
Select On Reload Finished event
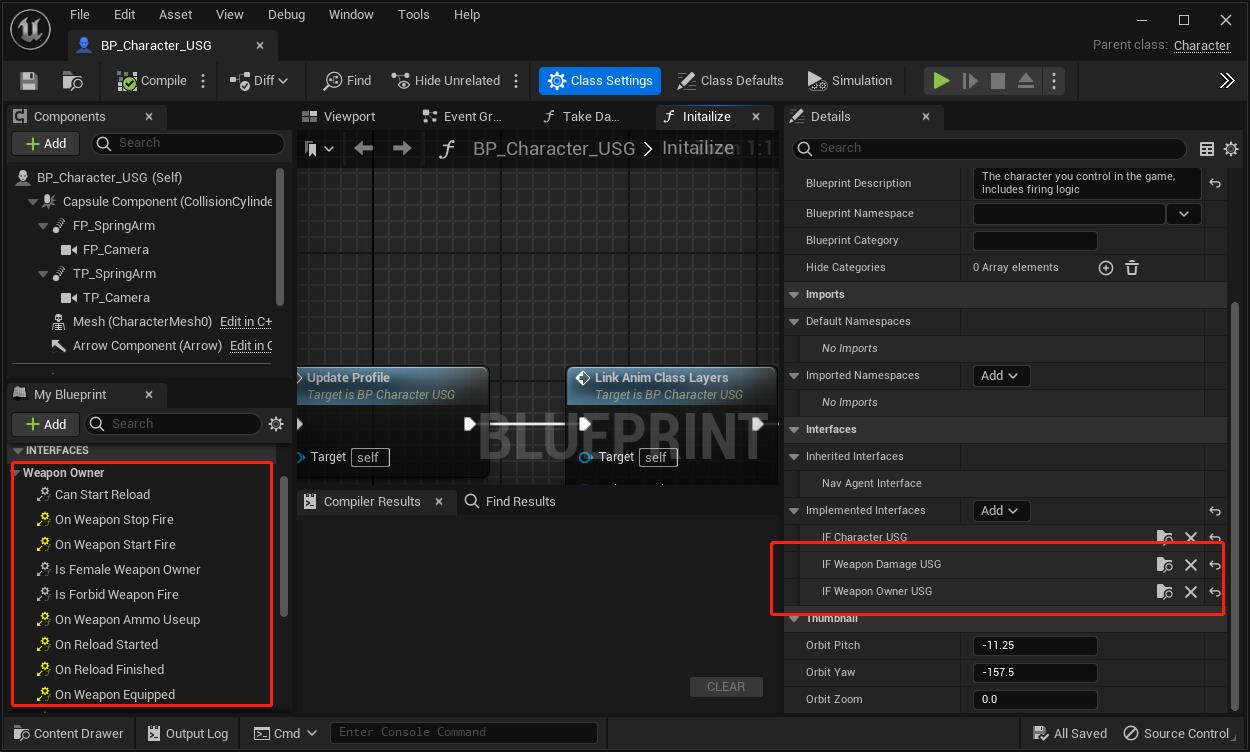tap(109, 670)
